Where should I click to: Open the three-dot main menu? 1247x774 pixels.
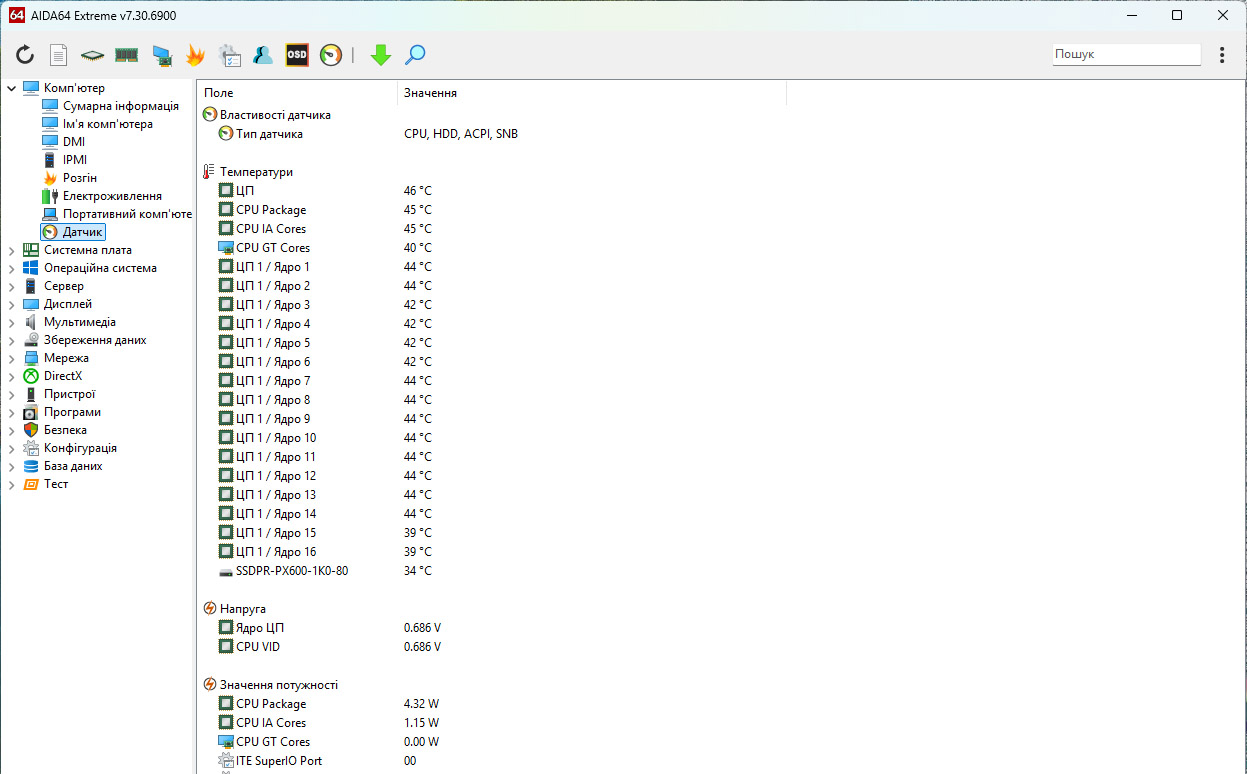tap(1222, 55)
